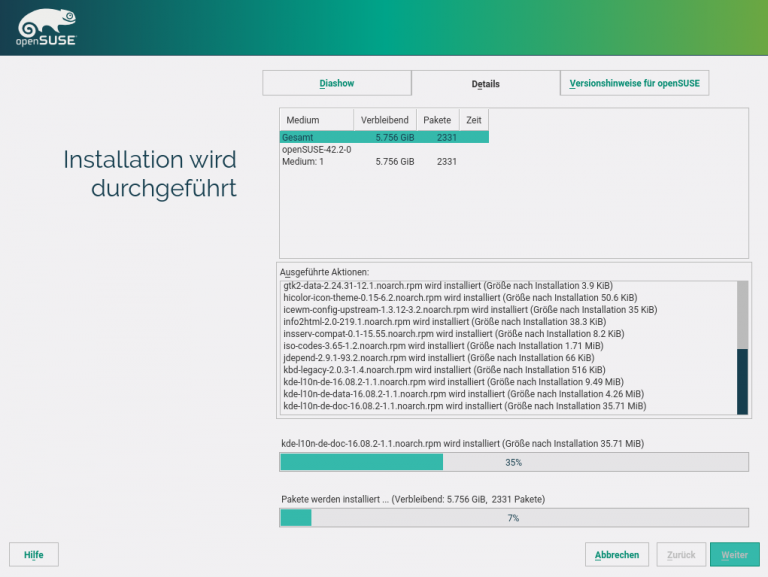Screen dimensions: 768x577
Task: Select the openSUSE-42.2-0 Medium: 1 row
Action: (384, 156)
